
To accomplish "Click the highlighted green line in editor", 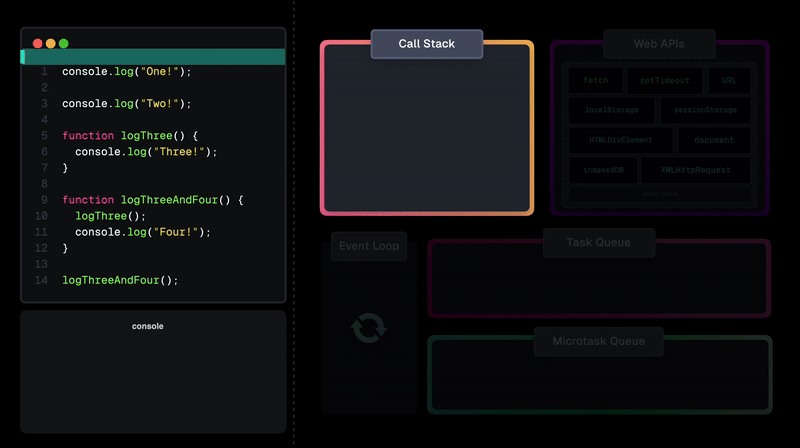I will 153,57.
